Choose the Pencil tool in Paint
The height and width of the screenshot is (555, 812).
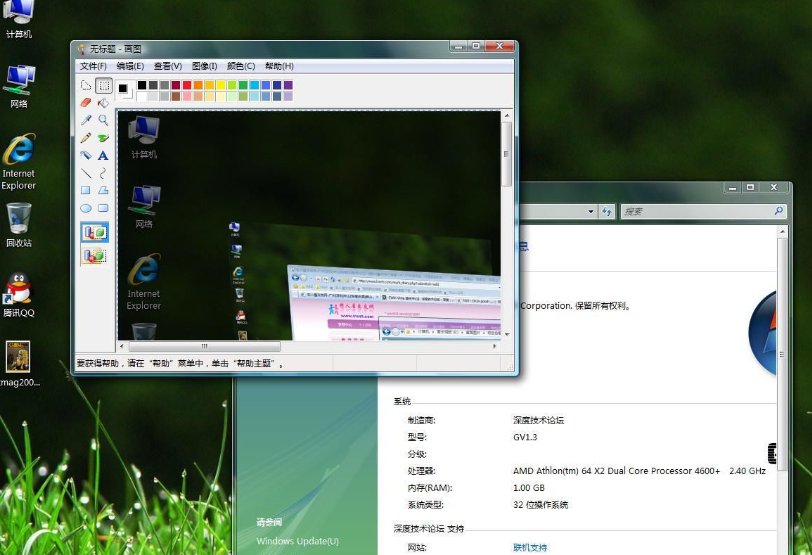(86, 138)
